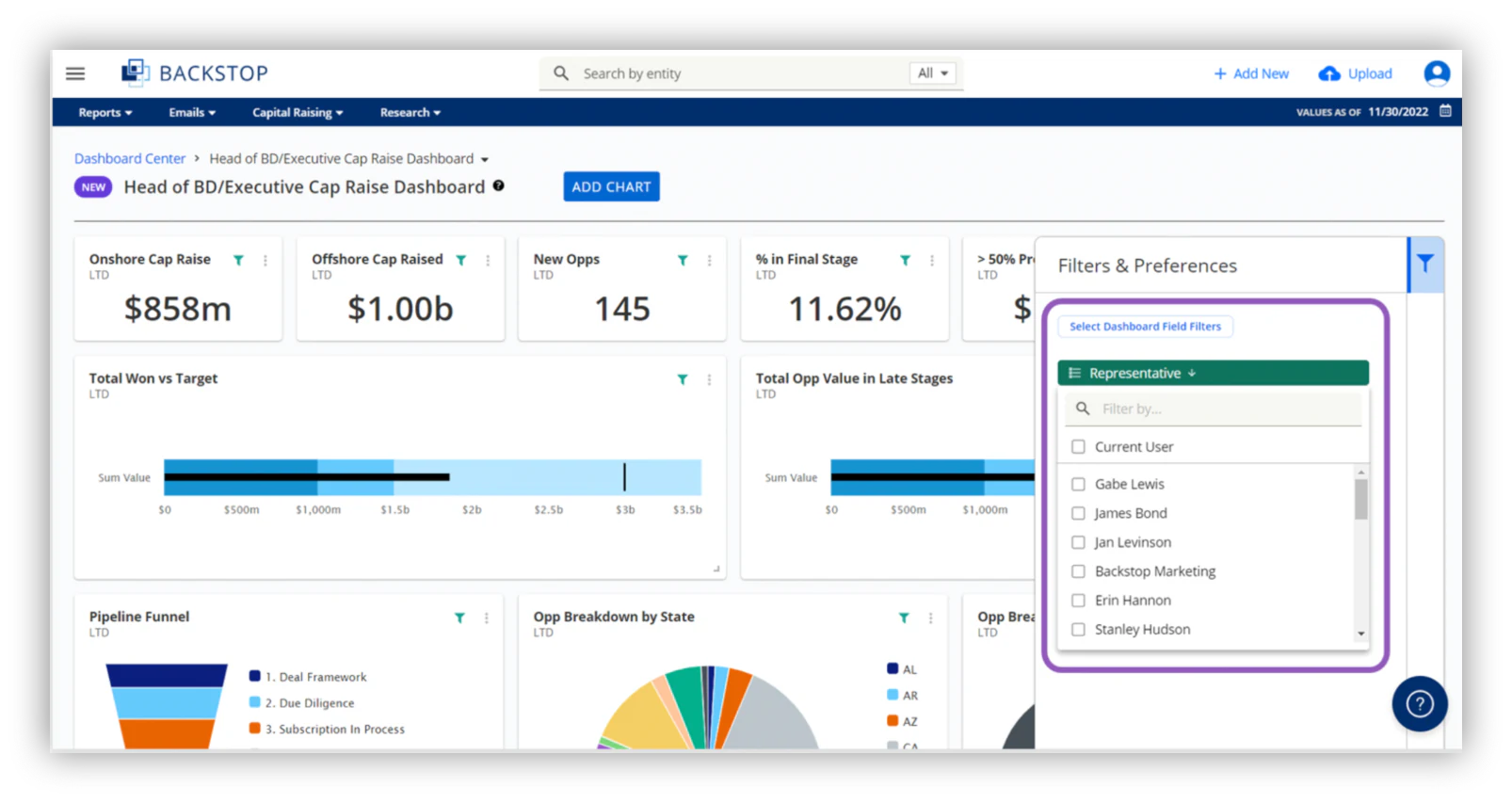
Task: Open the hamburger navigation menu
Action: coord(75,73)
